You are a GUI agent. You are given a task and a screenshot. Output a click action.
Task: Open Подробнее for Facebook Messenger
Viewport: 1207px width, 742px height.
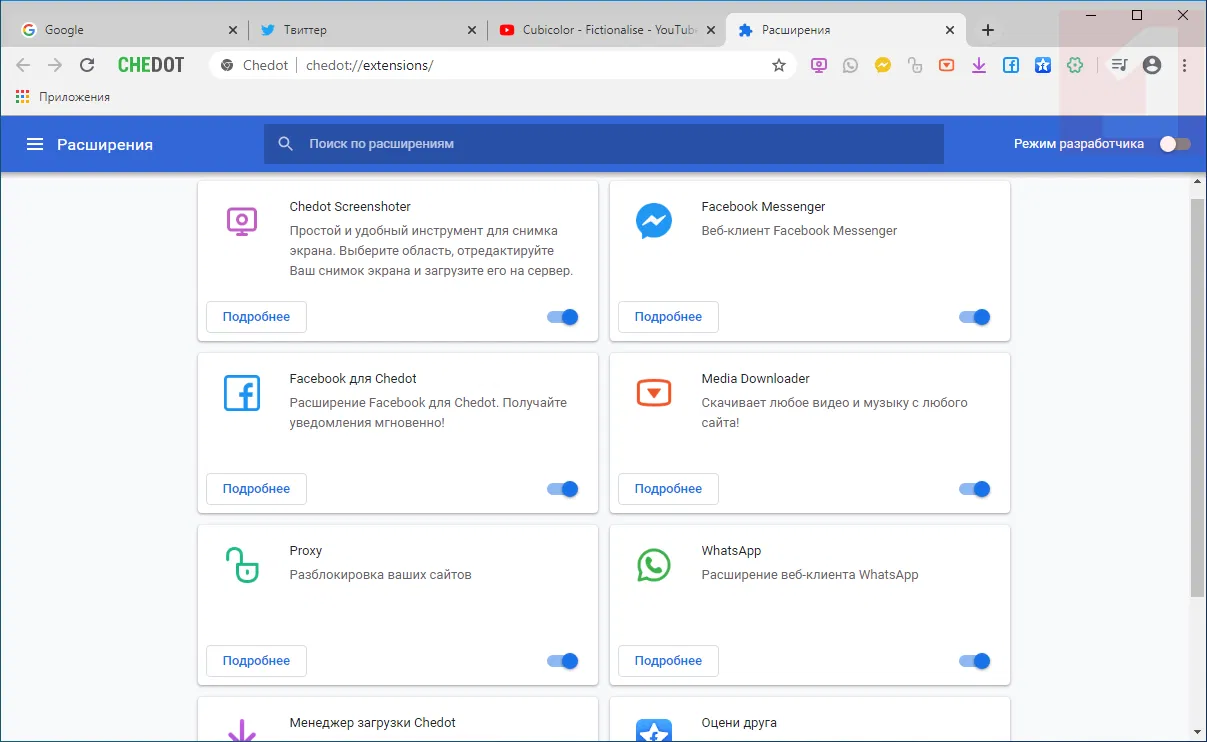668,317
